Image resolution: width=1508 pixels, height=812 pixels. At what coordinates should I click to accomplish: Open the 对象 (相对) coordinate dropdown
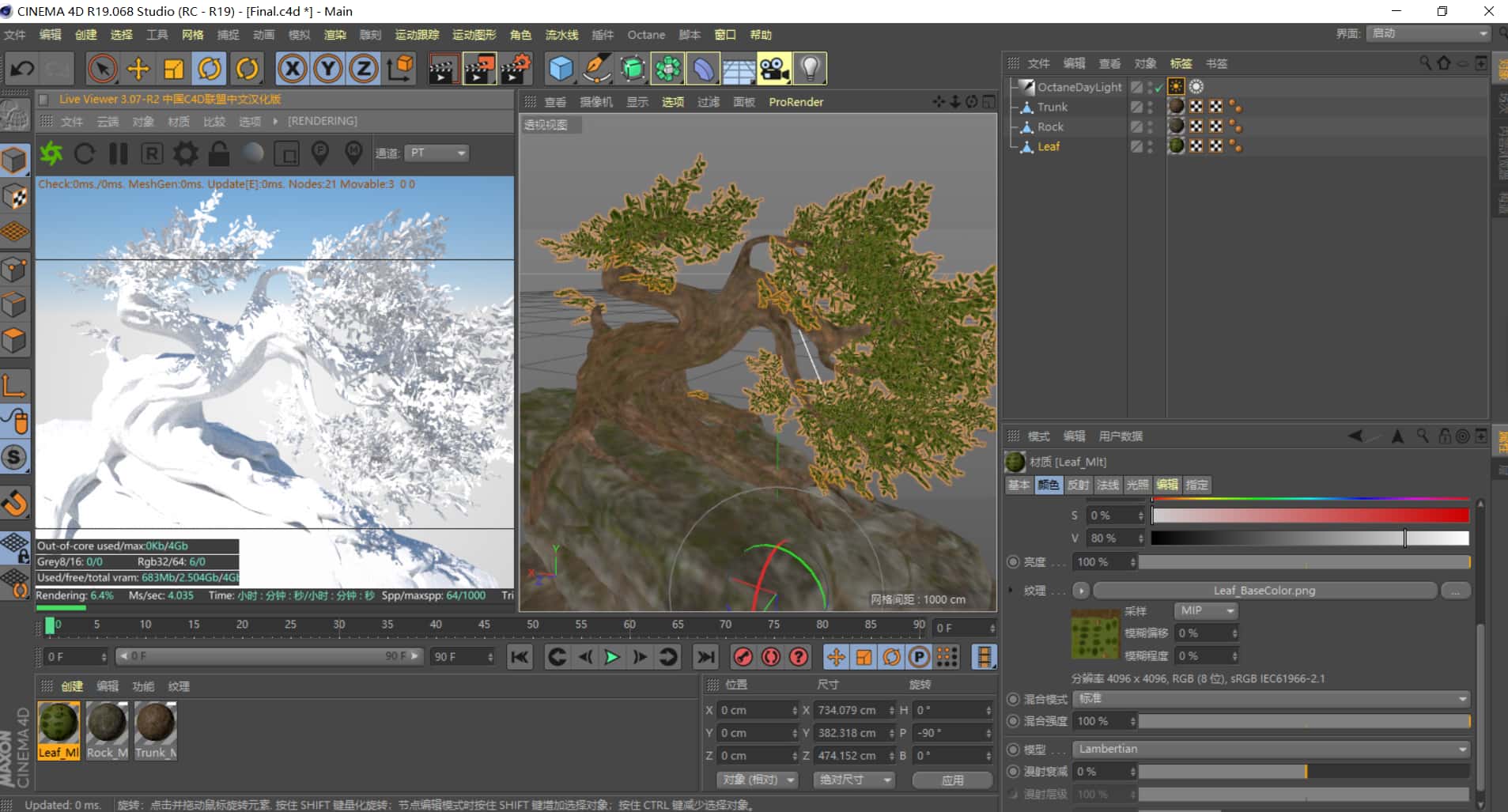[x=758, y=780]
